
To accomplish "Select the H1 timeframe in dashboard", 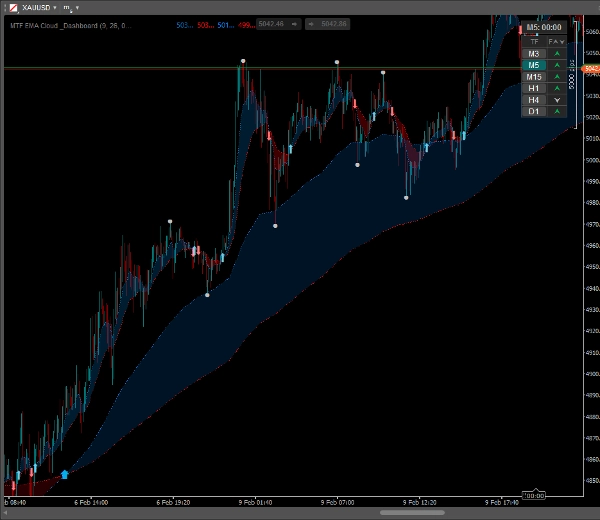I will tap(534, 89).
